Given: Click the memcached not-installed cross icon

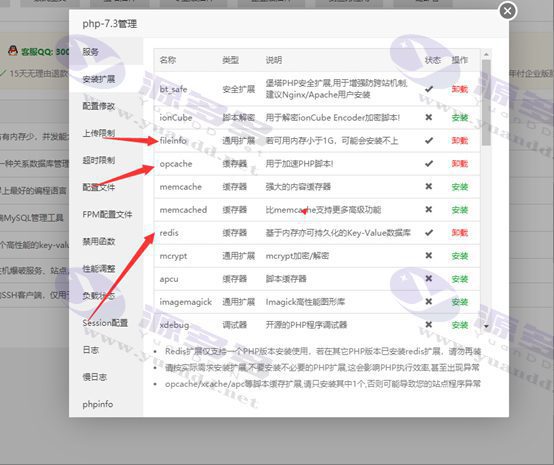Looking at the screenshot, I should [429, 209].
